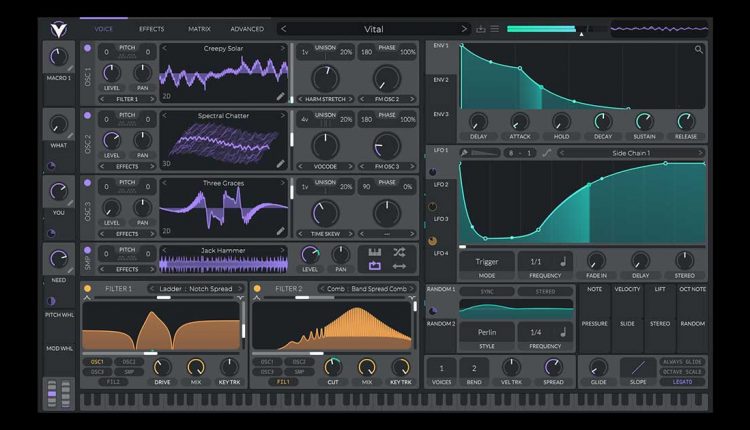Click the Random SYNC button
Viewport: 750px width, 430px height.
(x=487, y=291)
